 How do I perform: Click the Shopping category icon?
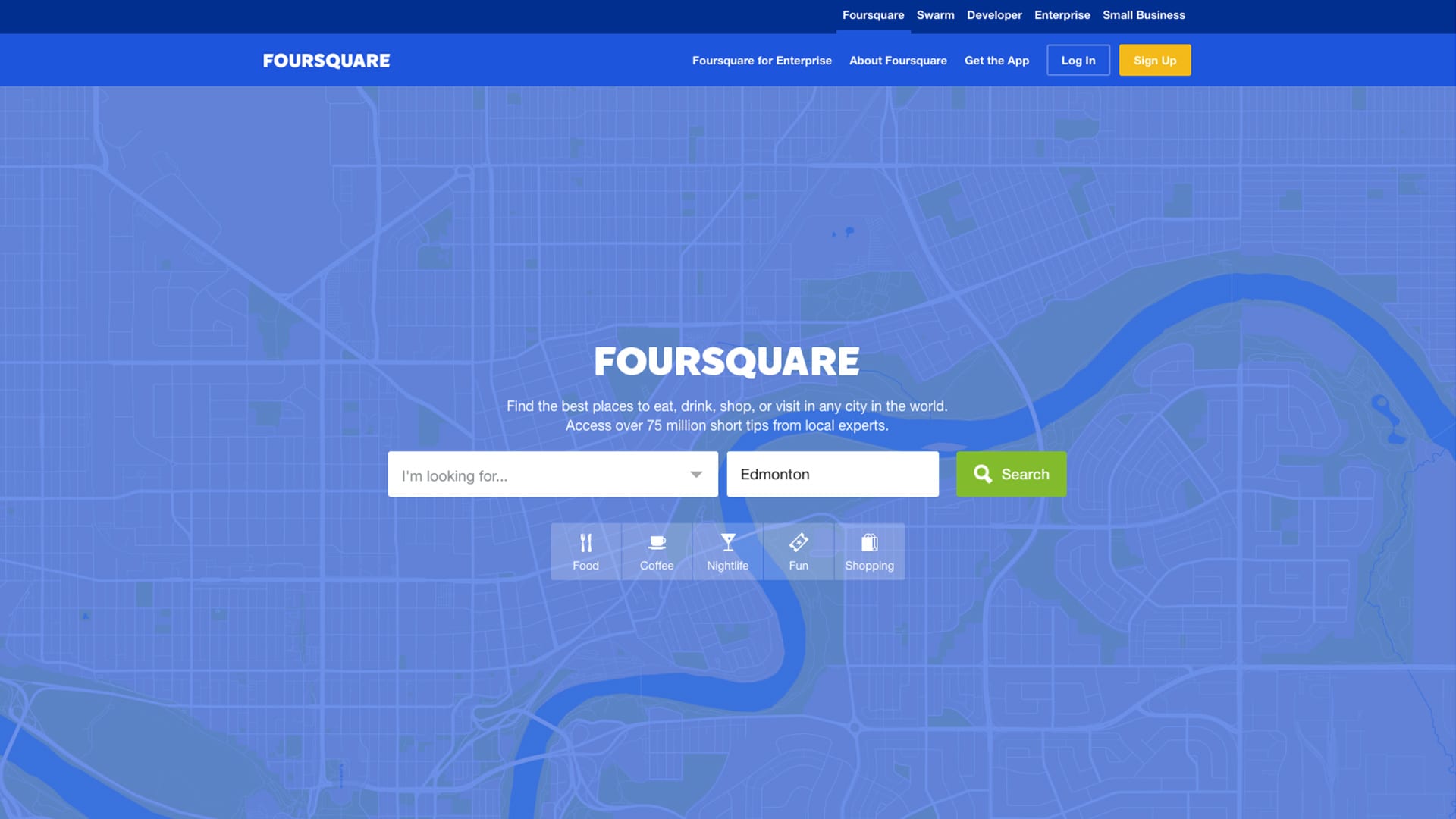869,551
